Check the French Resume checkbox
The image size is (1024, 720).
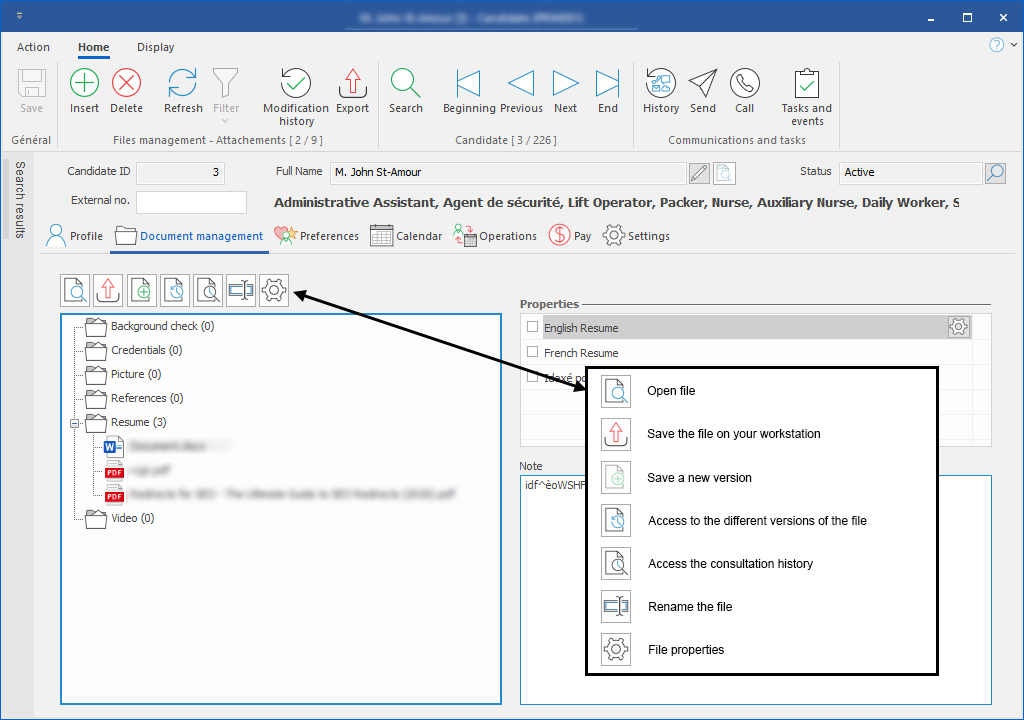(x=532, y=352)
